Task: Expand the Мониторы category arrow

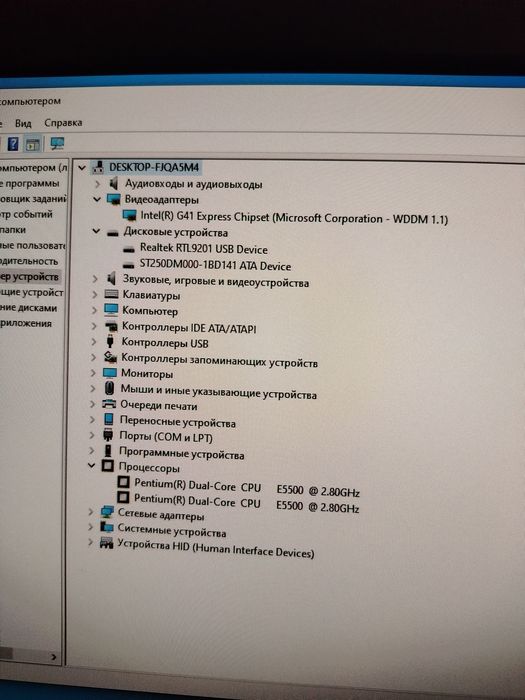Action: pyautogui.click(x=93, y=372)
